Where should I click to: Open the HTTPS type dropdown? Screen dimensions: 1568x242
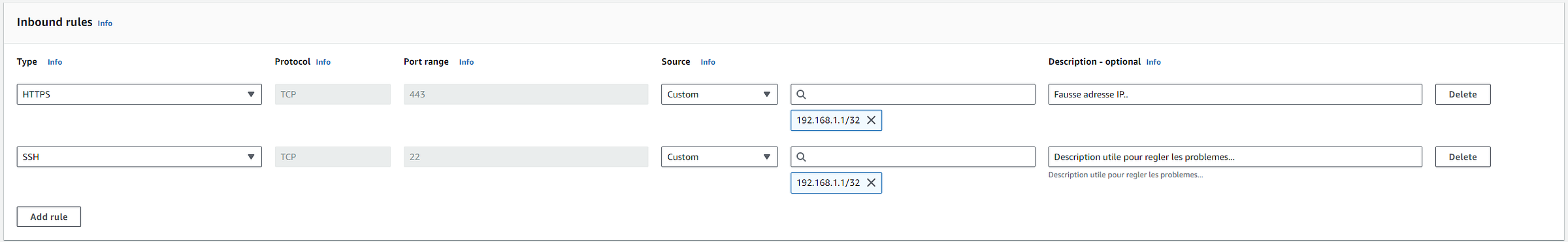point(139,94)
